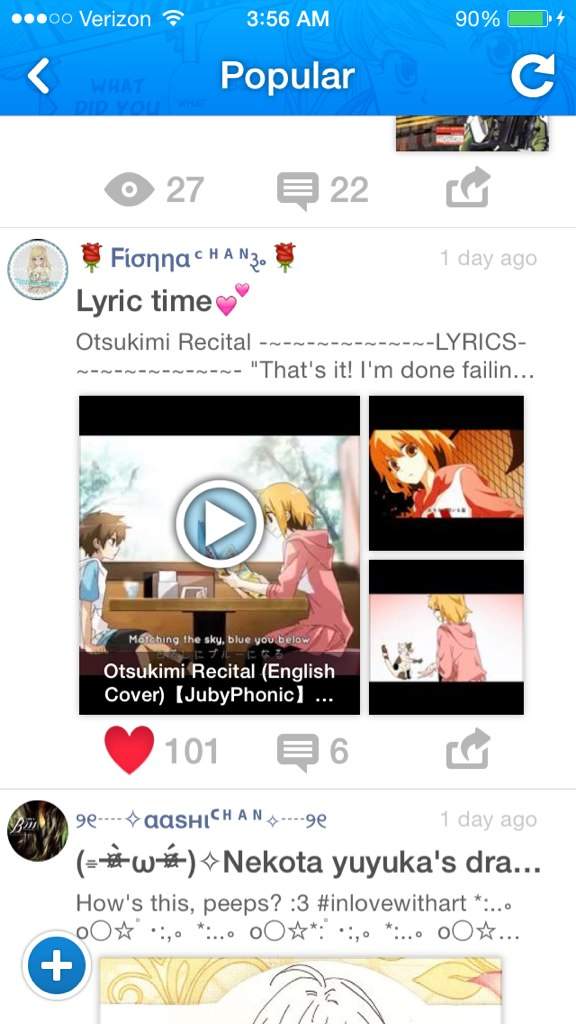
Task: Open the drawing image below Aashi's post
Action: (x=300, y=990)
